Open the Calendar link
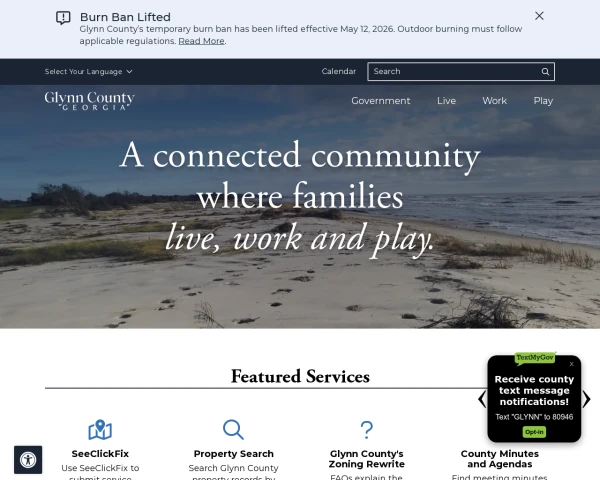The width and height of the screenshot is (600, 480). tap(339, 71)
